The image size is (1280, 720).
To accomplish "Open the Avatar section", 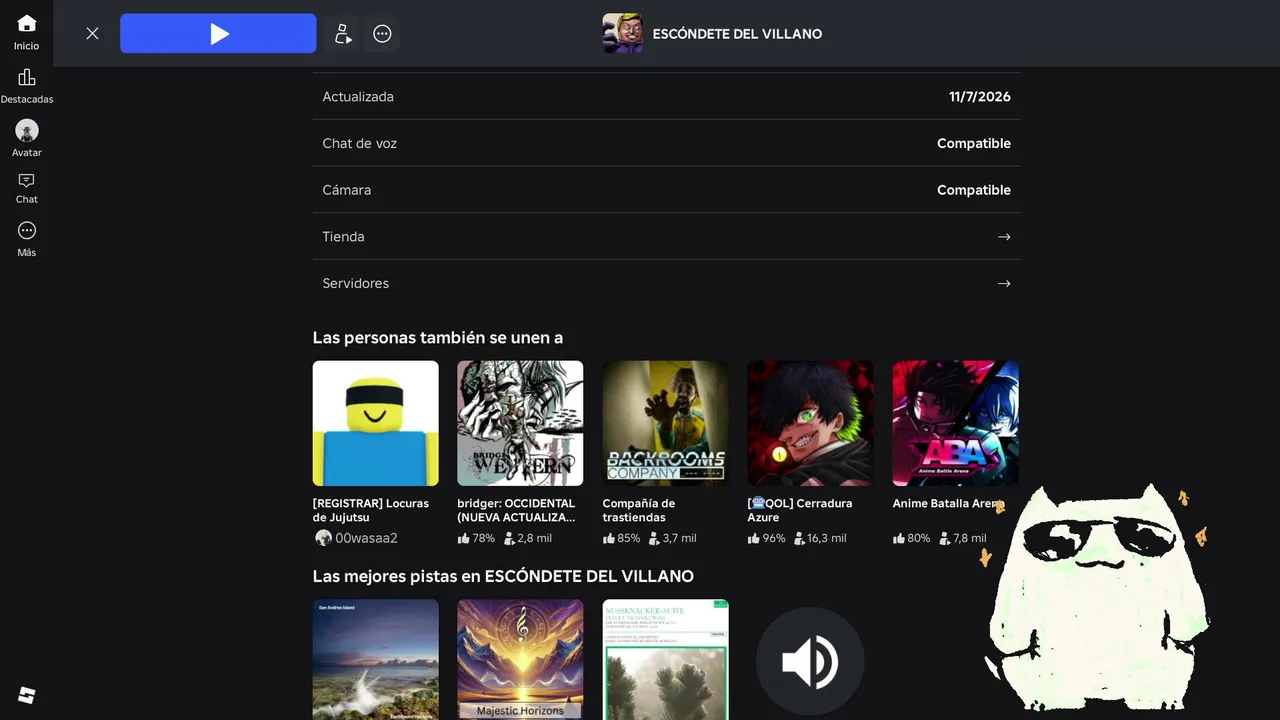I will point(26,139).
